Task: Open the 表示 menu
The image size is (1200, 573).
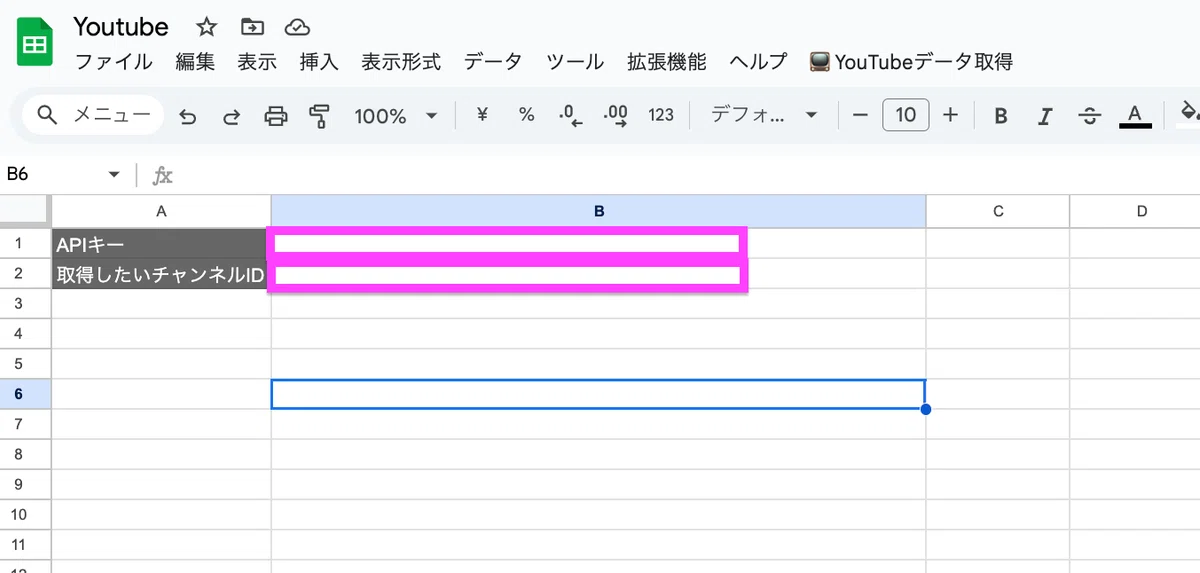Action: pyautogui.click(x=257, y=62)
